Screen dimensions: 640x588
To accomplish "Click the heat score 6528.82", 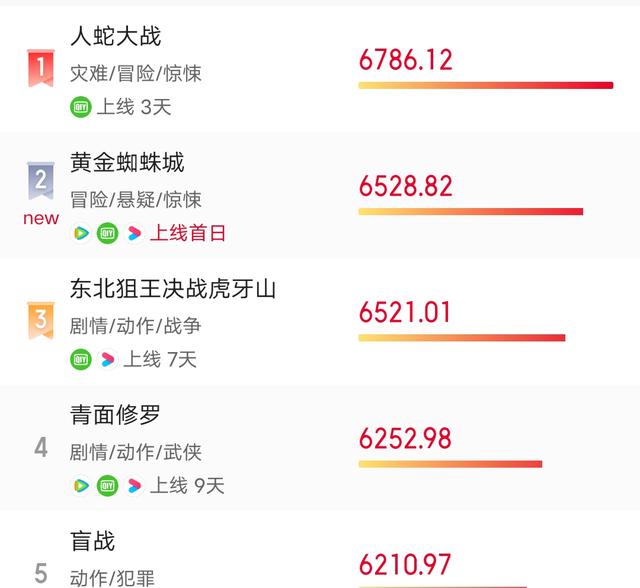I will pyautogui.click(x=405, y=186).
